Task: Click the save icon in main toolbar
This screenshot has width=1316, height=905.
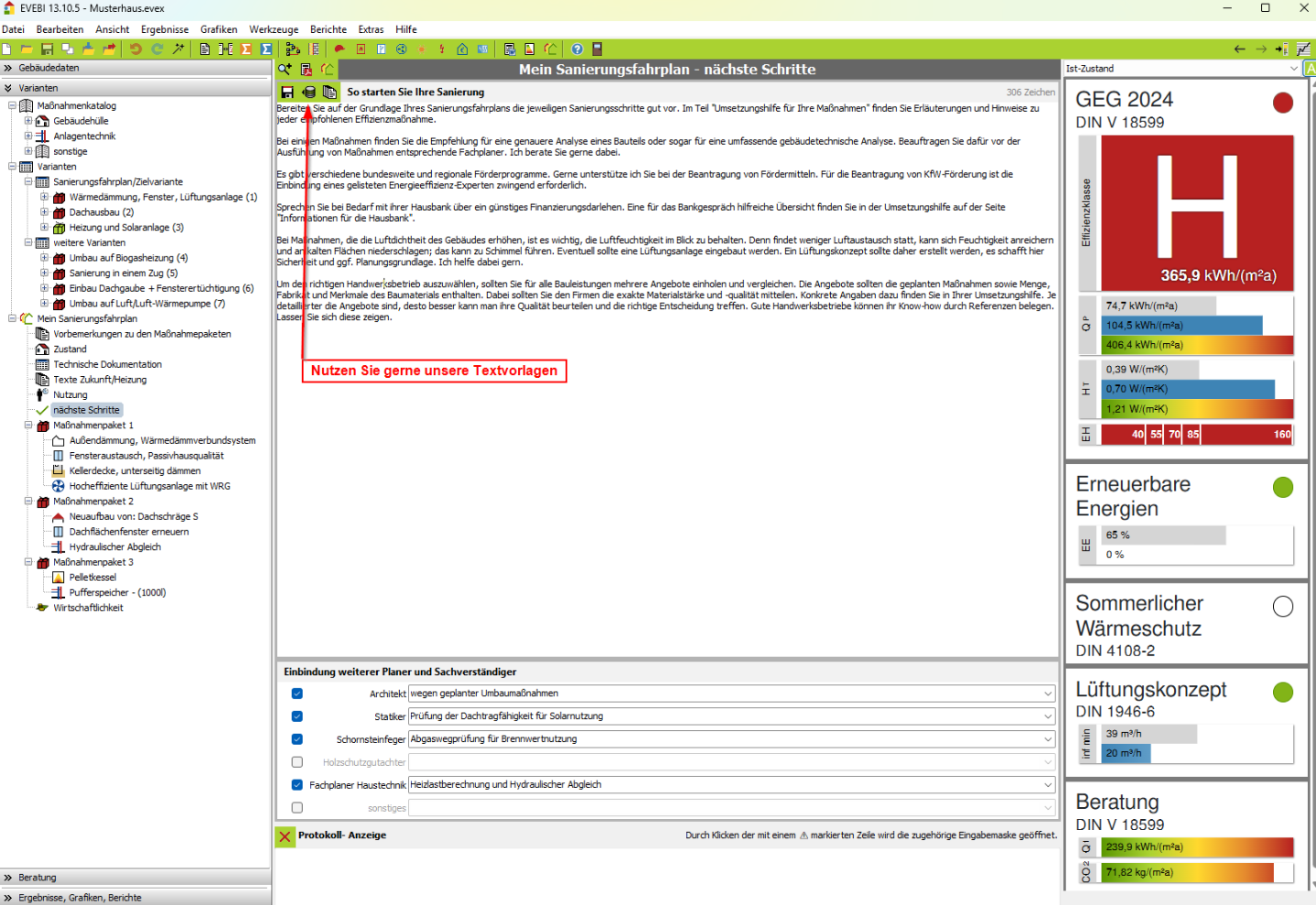Action: click(47, 49)
